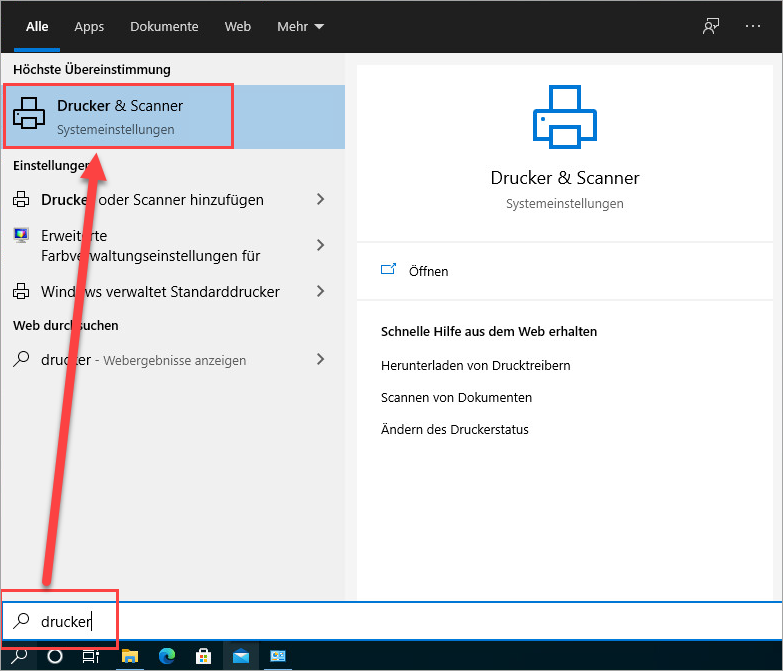Switch to the Apps tab
783x671 pixels.
click(x=89, y=26)
